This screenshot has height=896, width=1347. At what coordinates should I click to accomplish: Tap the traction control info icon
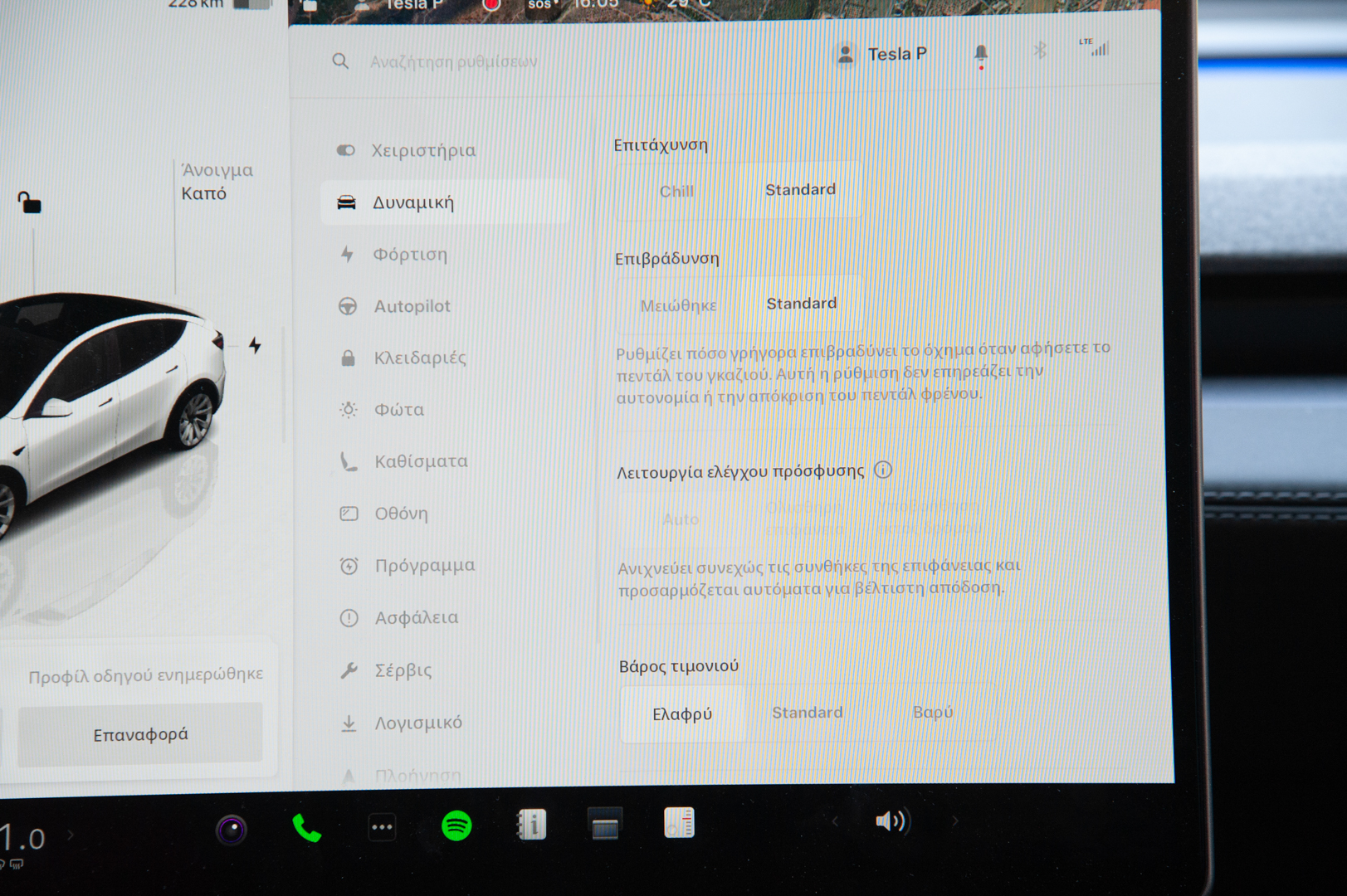pos(883,470)
